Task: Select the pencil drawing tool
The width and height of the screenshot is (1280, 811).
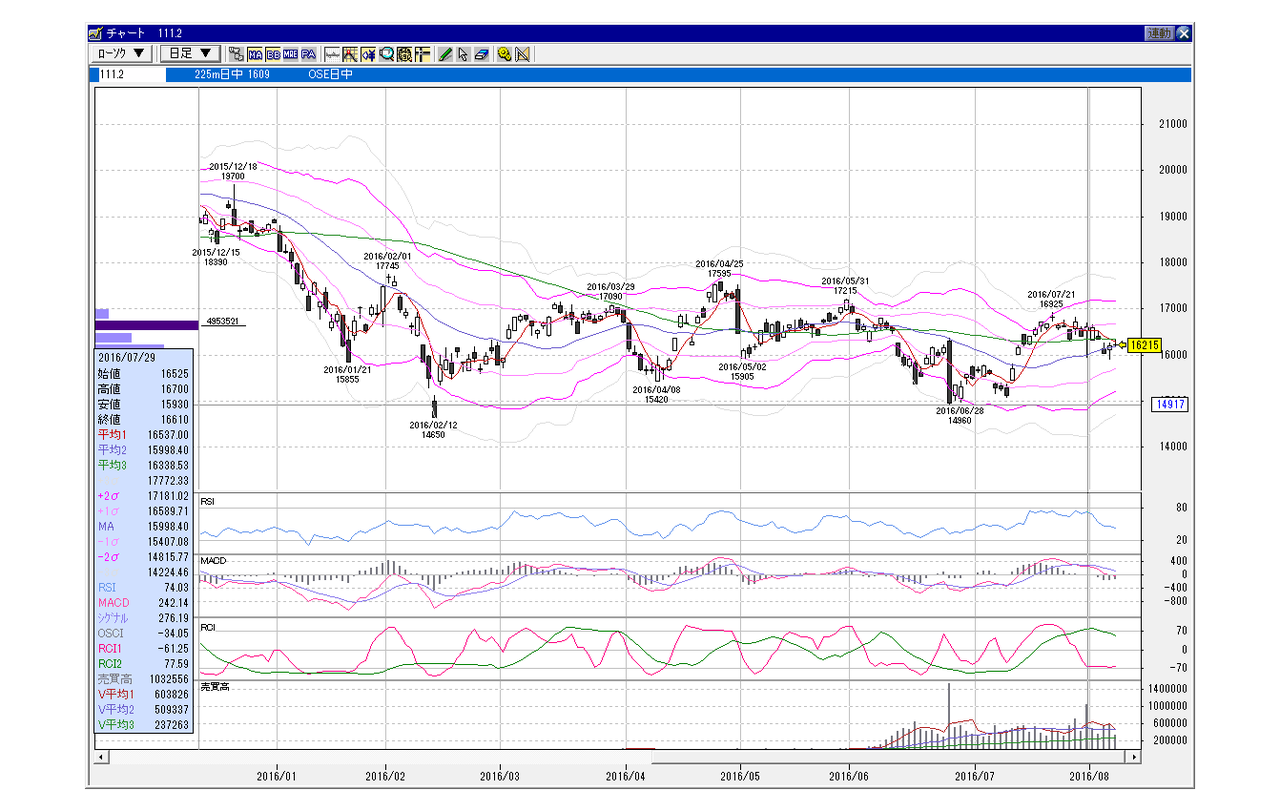Action: 445,54
